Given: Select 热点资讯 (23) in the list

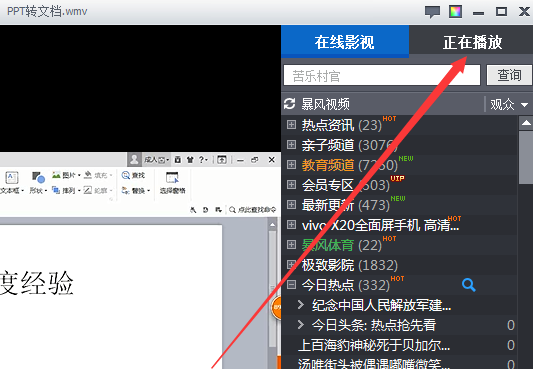Looking at the screenshot, I should click(x=342, y=125).
